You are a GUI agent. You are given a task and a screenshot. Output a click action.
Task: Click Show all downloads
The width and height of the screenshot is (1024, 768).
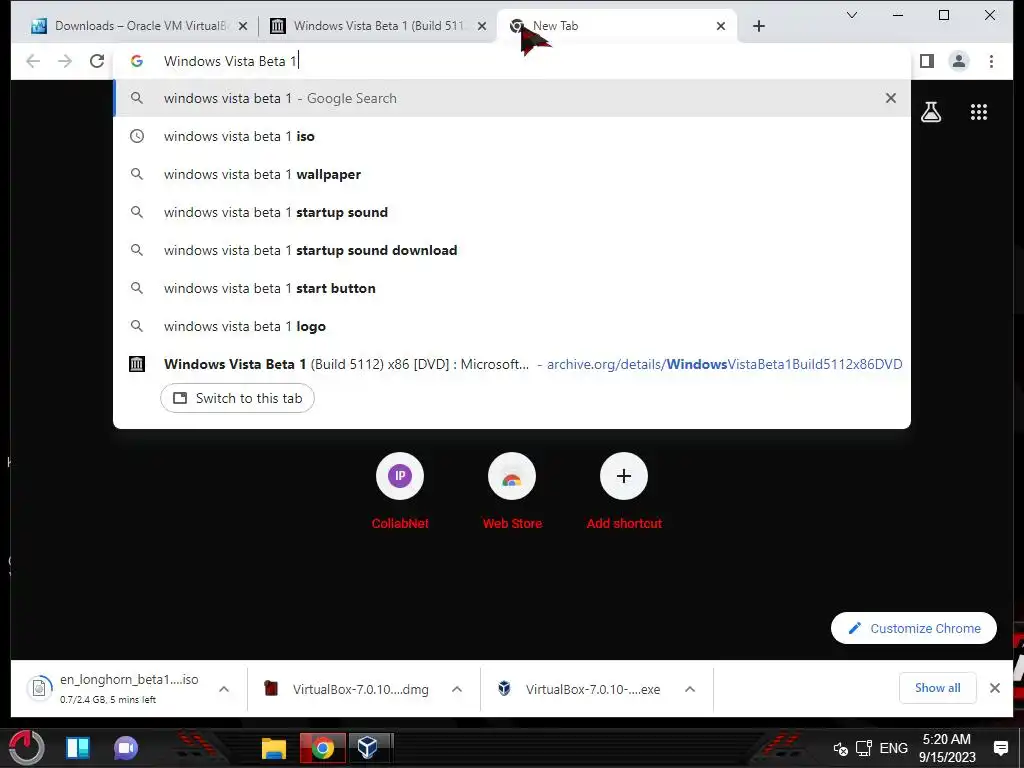[937, 688]
